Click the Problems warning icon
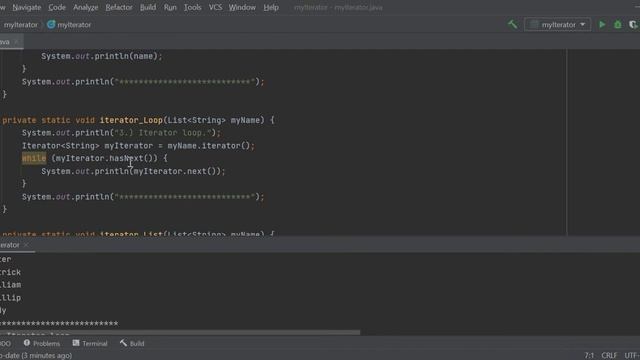 click(27, 343)
